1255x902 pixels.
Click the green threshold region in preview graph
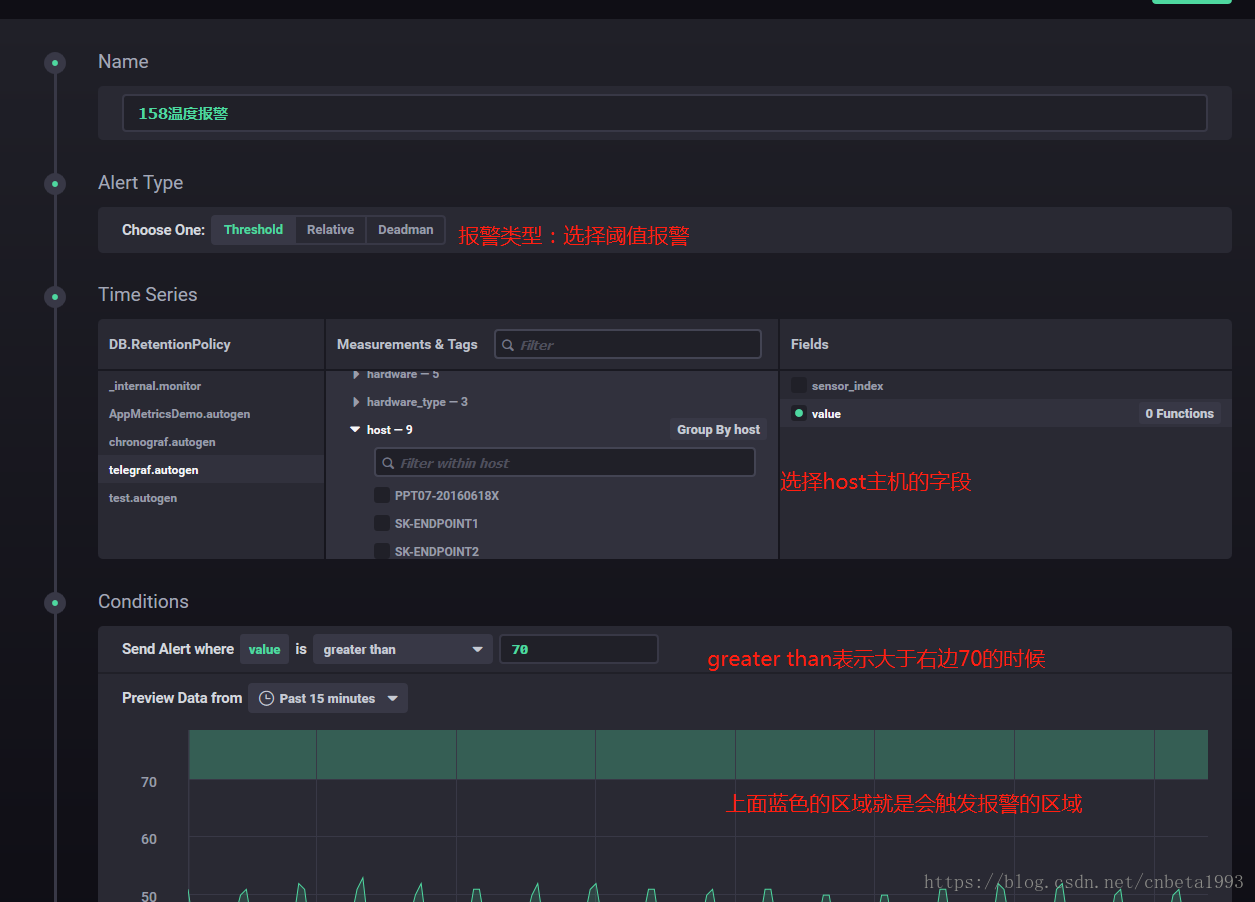tap(698, 754)
